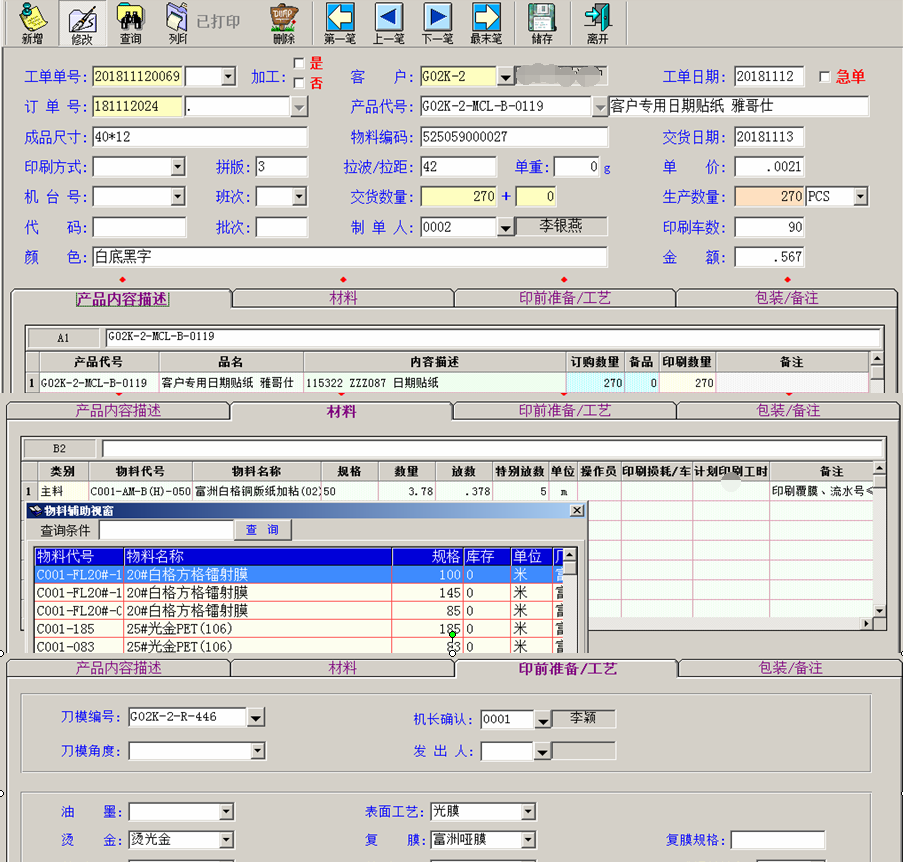The width and height of the screenshot is (903, 862).
Task: Open the 烫金 烫光金 dropdown
Action: coord(226,840)
